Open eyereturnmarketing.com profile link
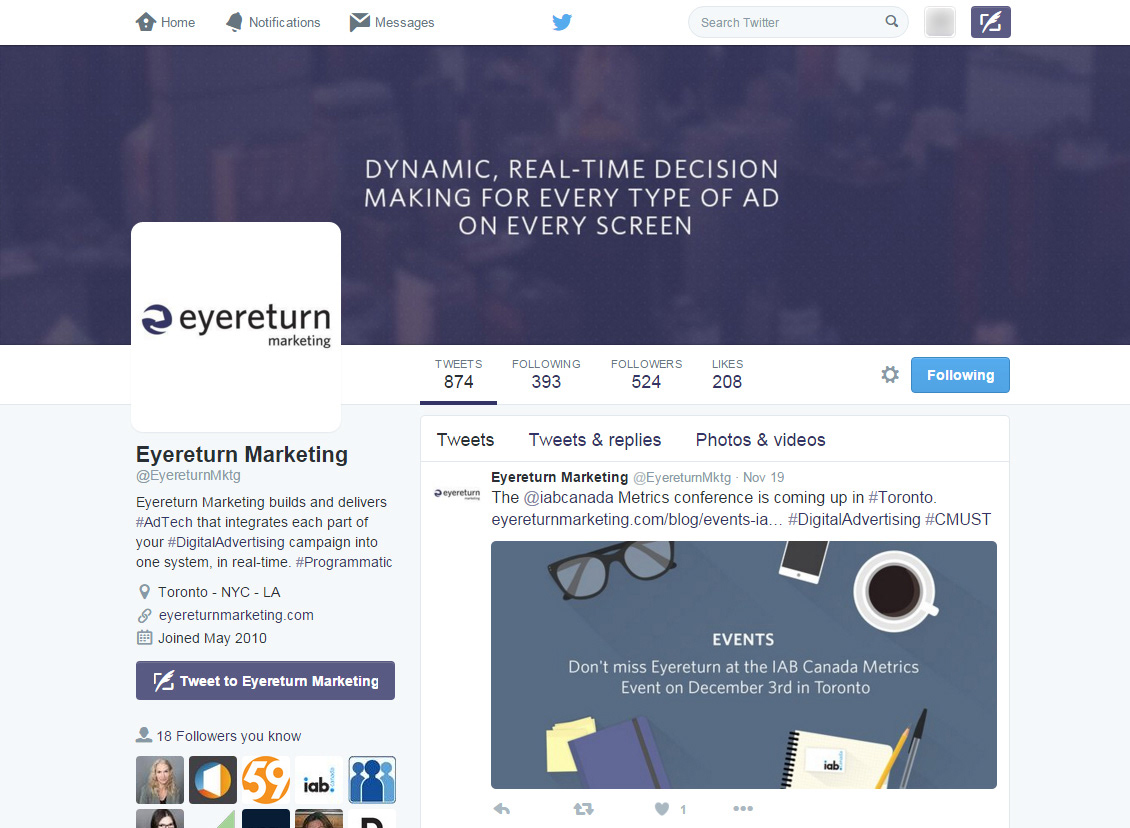The image size is (1130, 828). pyautogui.click(x=236, y=615)
